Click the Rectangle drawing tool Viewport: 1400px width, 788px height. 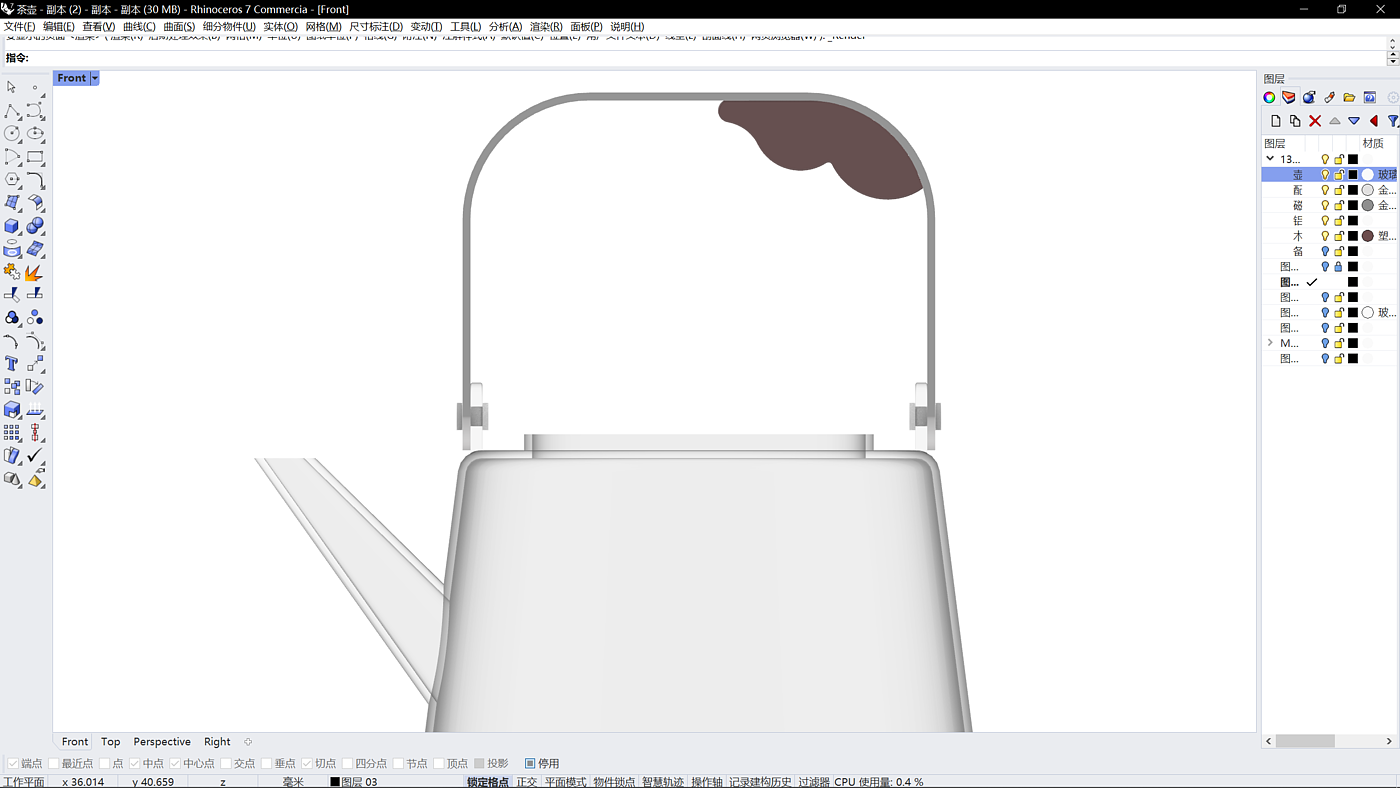click(35, 157)
